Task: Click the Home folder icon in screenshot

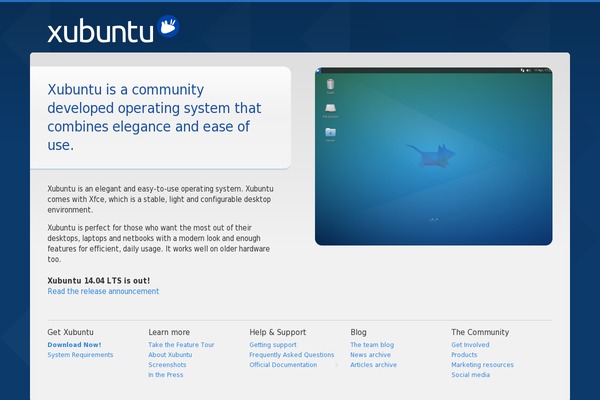Action: pyautogui.click(x=330, y=134)
